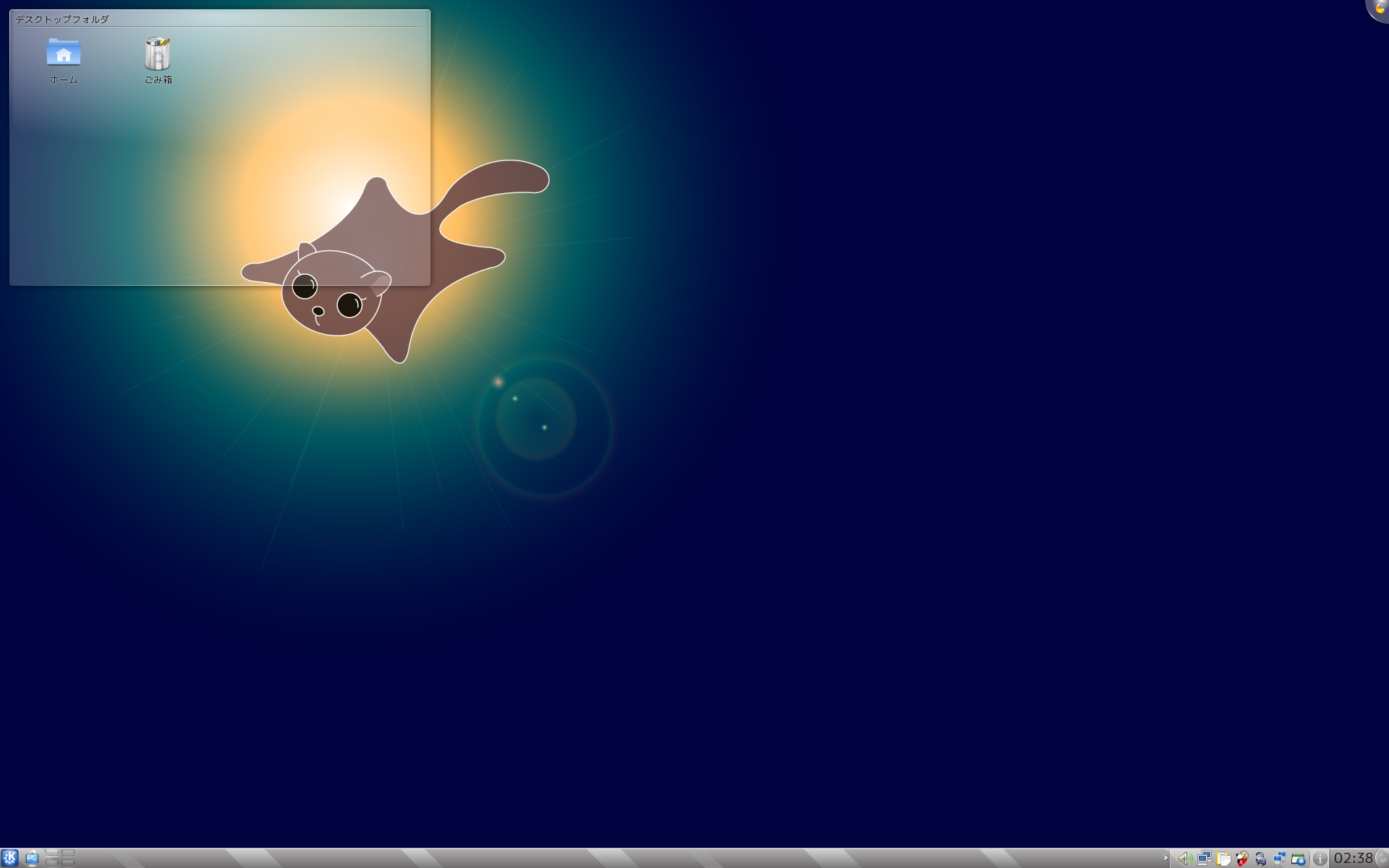Open the blue padlock network tray icon
1389x868 pixels.
1261,859
